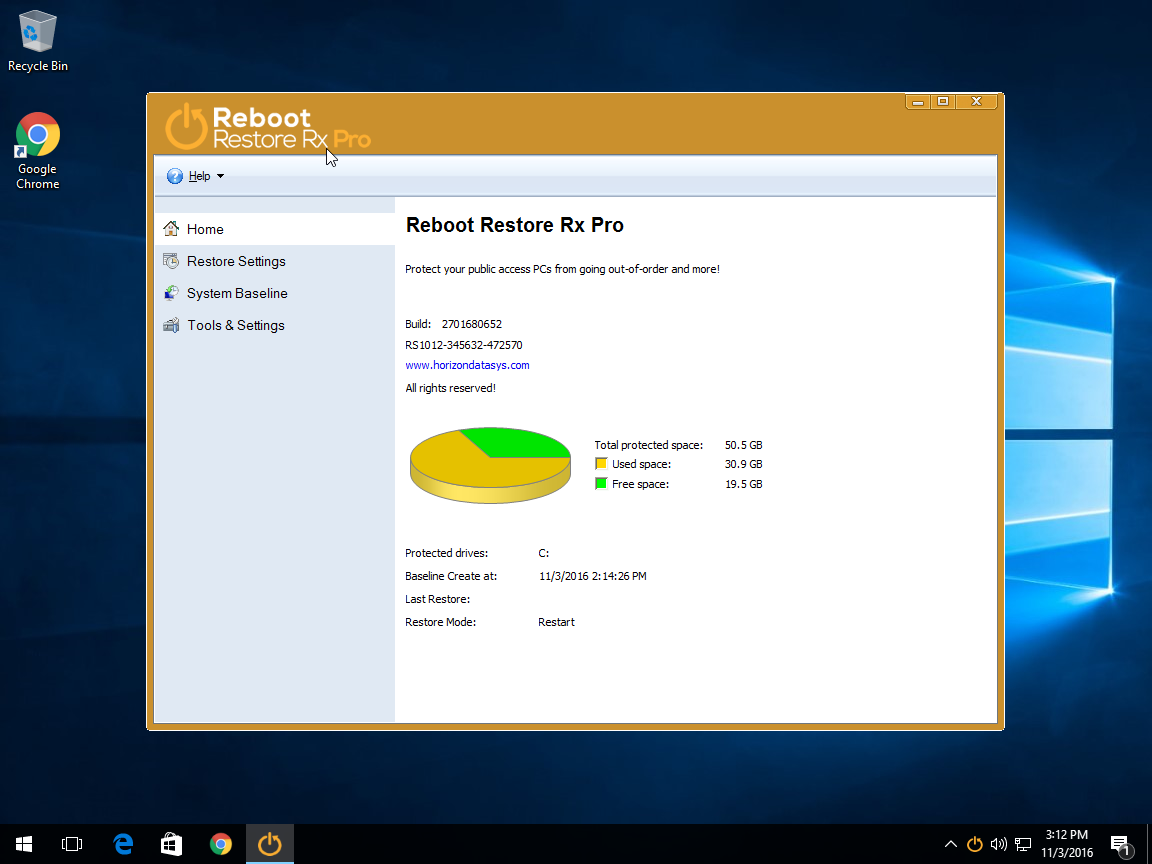Open the Windows Store taskbar icon

tap(172, 844)
